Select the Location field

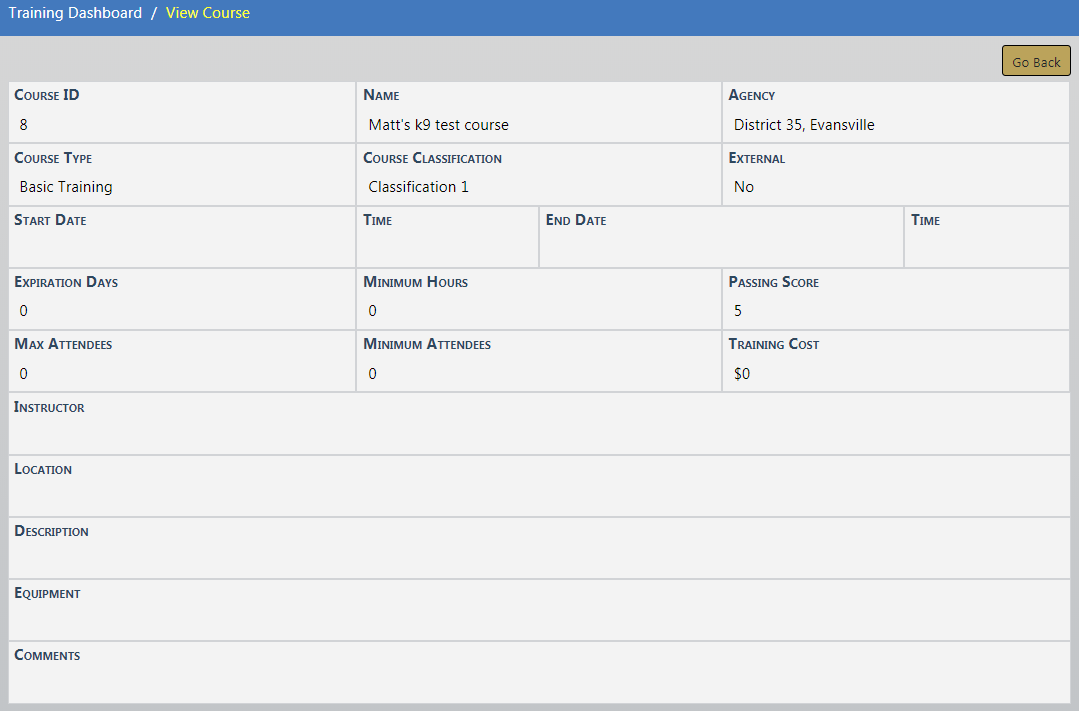pyautogui.click(x=539, y=494)
